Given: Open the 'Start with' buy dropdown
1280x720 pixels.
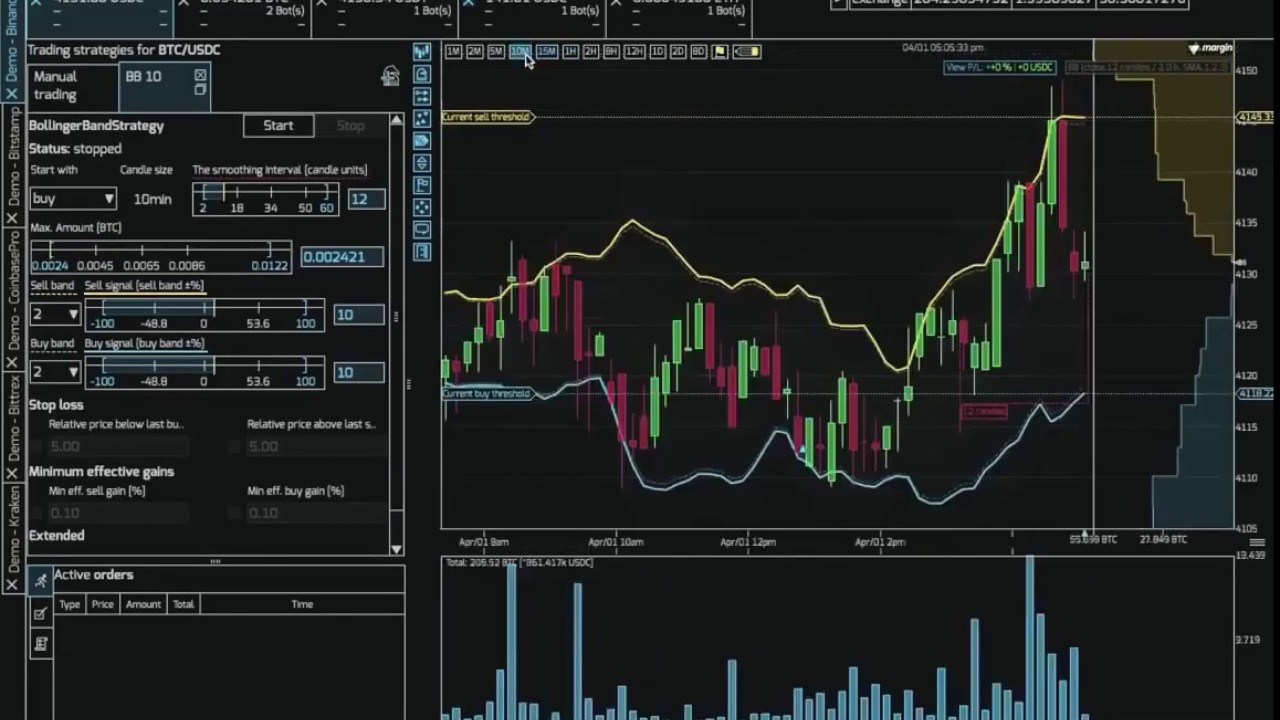Looking at the screenshot, I should (x=73, y=199).
